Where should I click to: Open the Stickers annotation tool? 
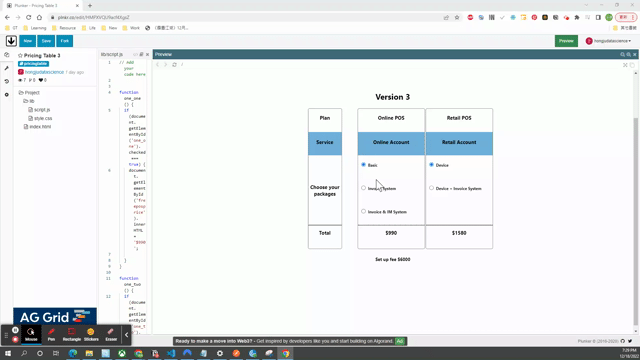click(x=91, y=335)
